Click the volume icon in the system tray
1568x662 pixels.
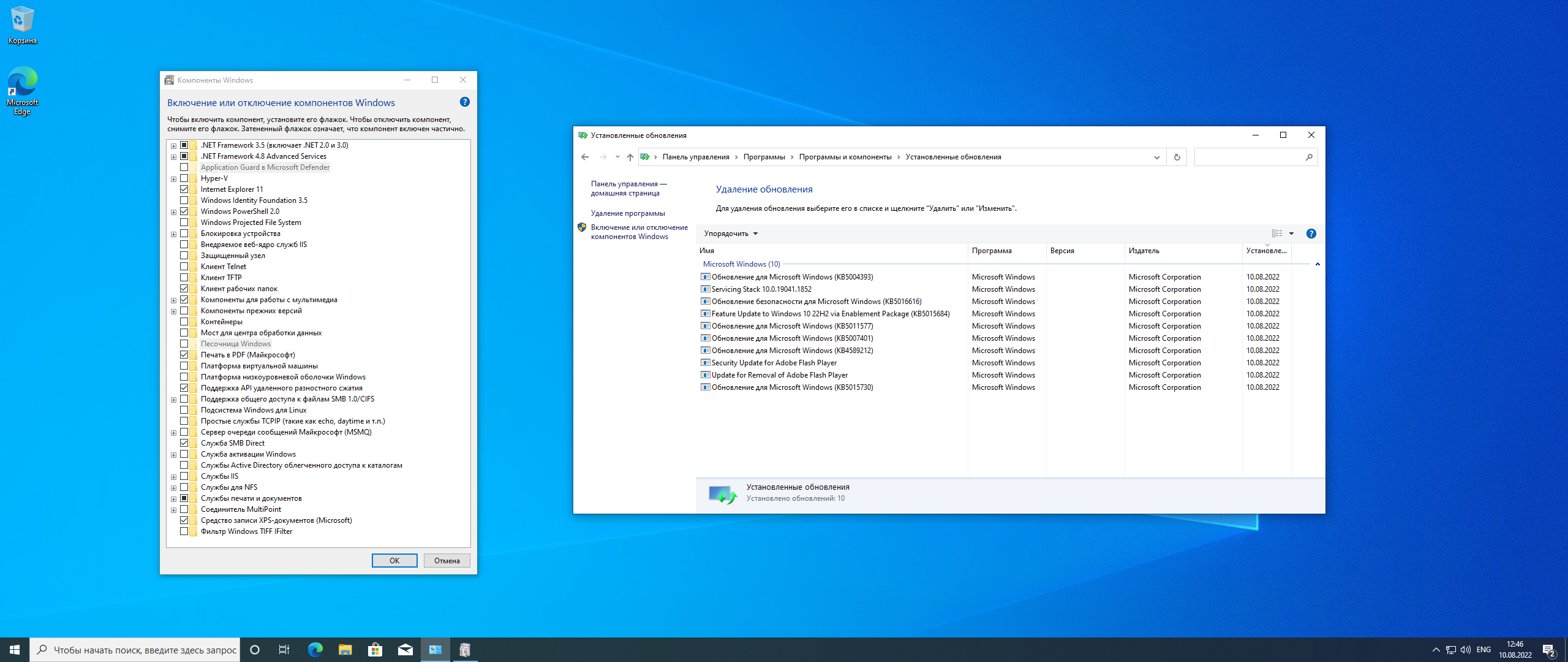pos(1466,650)
